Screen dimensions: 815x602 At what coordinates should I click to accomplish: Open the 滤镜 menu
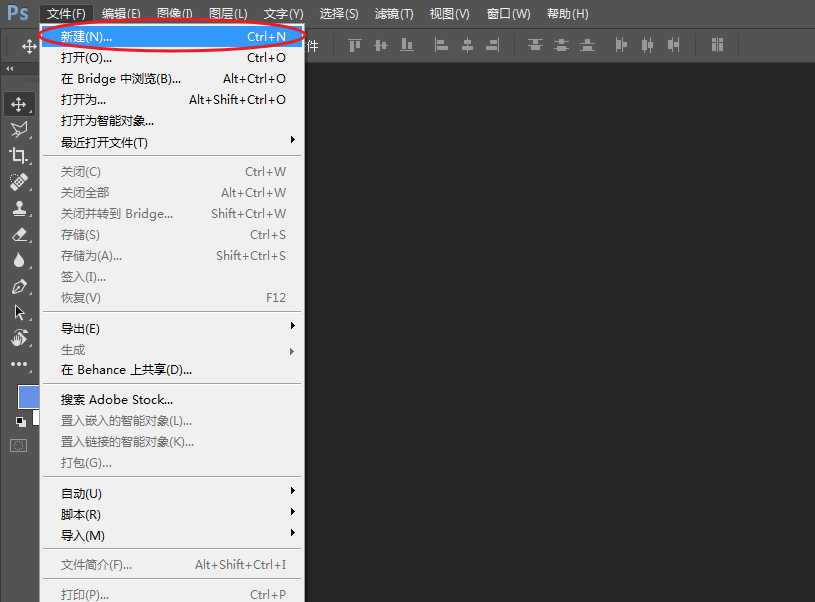[393, 13]
